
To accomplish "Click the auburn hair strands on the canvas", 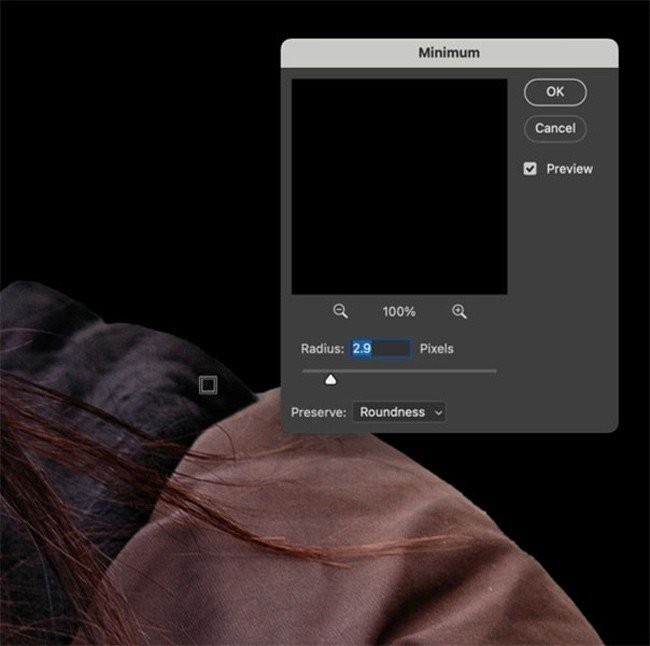I will click(x=60, y=440).
